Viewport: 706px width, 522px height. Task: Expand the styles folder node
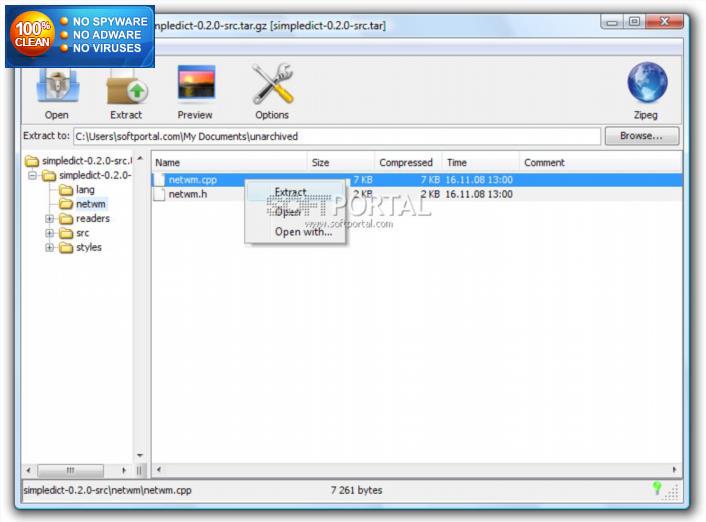50,248
